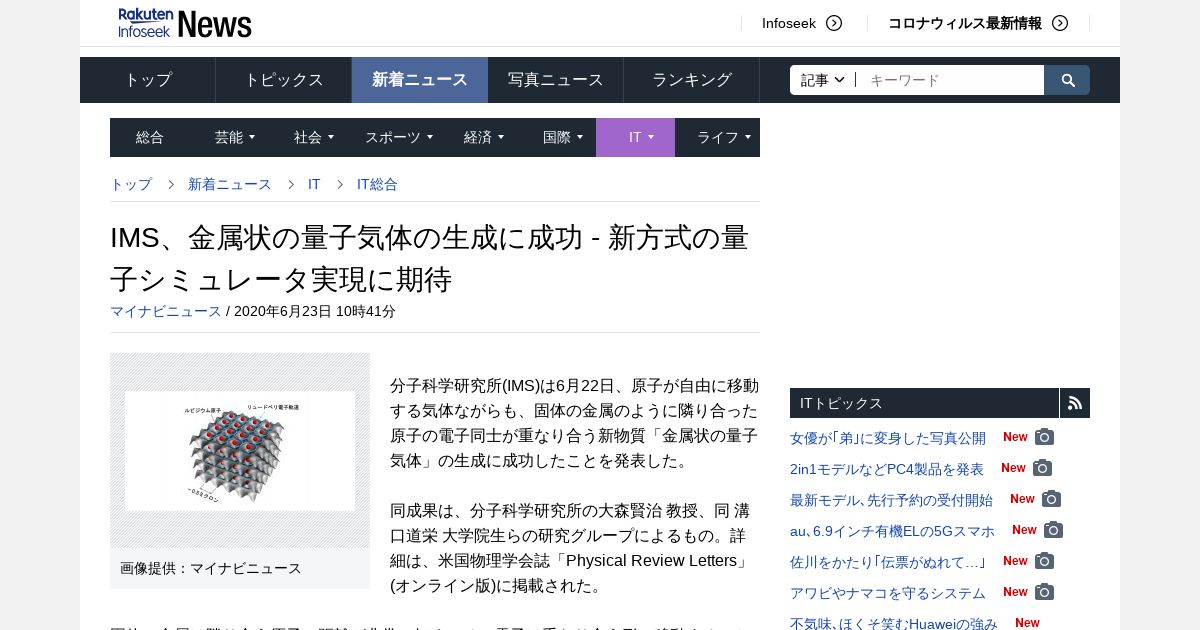Open the Rakuten Infoseek News logo
This screenshot has height=630, width=1200.
(x=185, y=22)
